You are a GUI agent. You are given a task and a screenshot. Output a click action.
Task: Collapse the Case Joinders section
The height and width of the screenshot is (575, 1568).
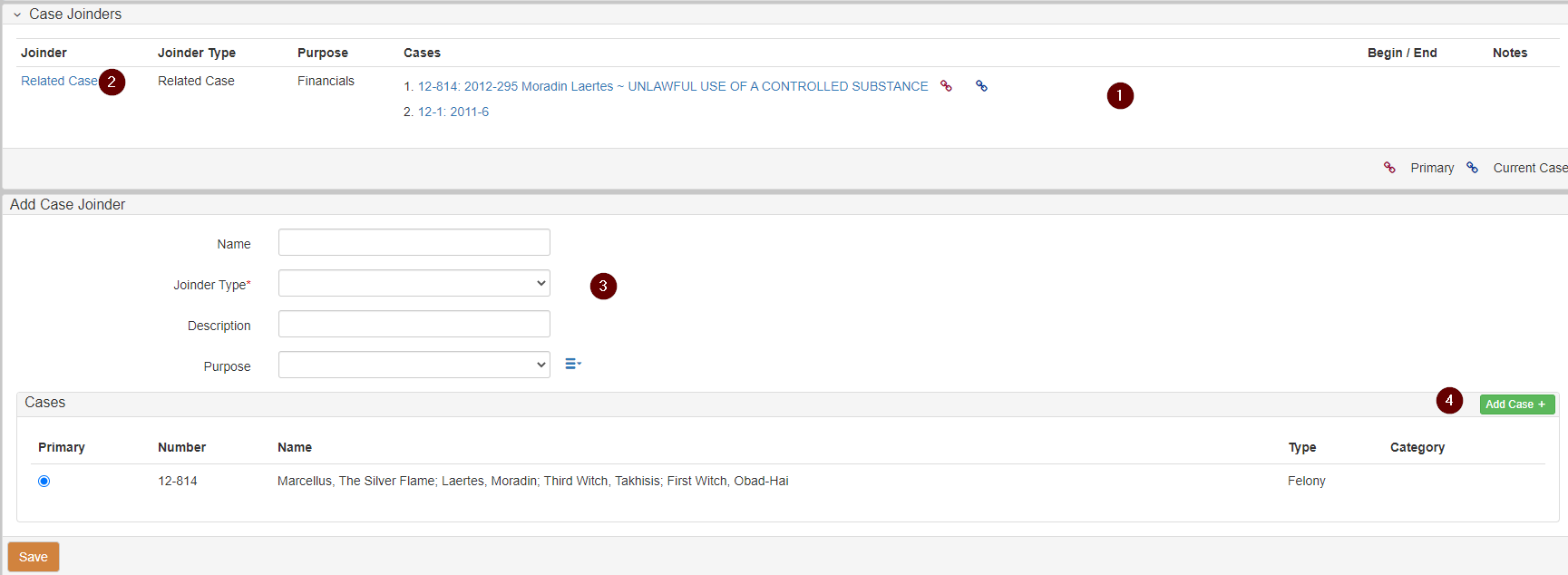point(17,15)
